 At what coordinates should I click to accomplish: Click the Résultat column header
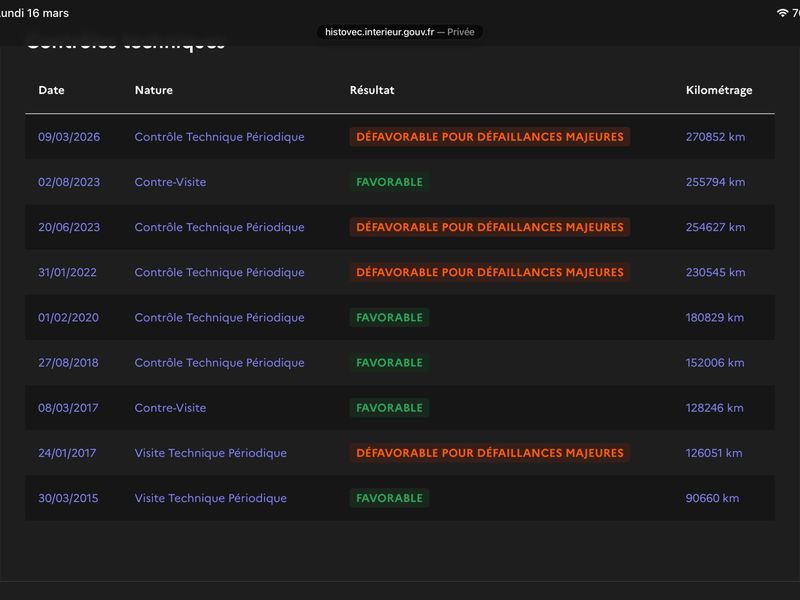pos(372,90)
